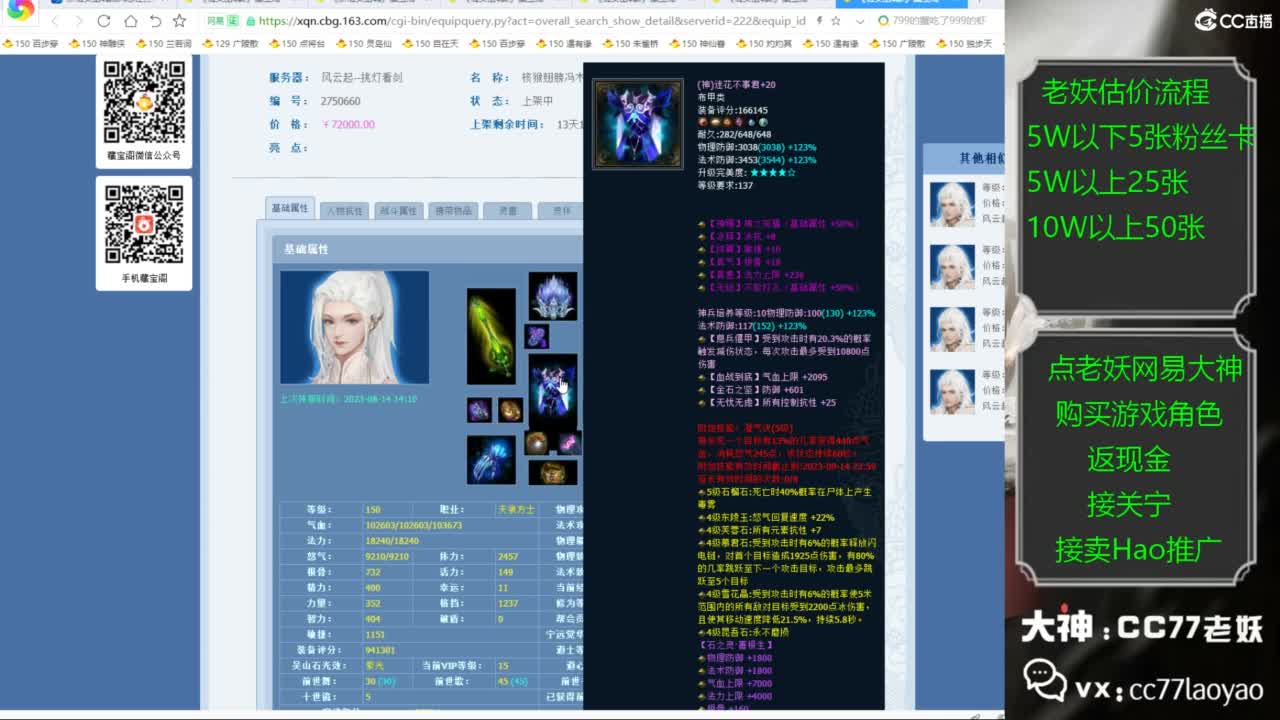Open the "129 广陵散" bookmark

pos(229,44)
